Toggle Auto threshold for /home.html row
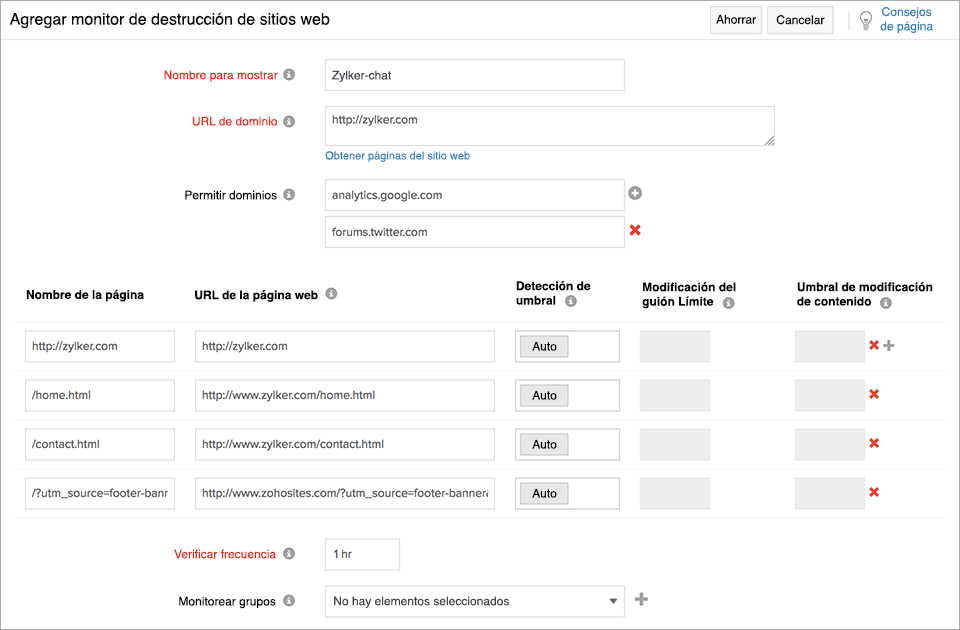This screenshot has height=630, width=960. (x=544, y=395)
